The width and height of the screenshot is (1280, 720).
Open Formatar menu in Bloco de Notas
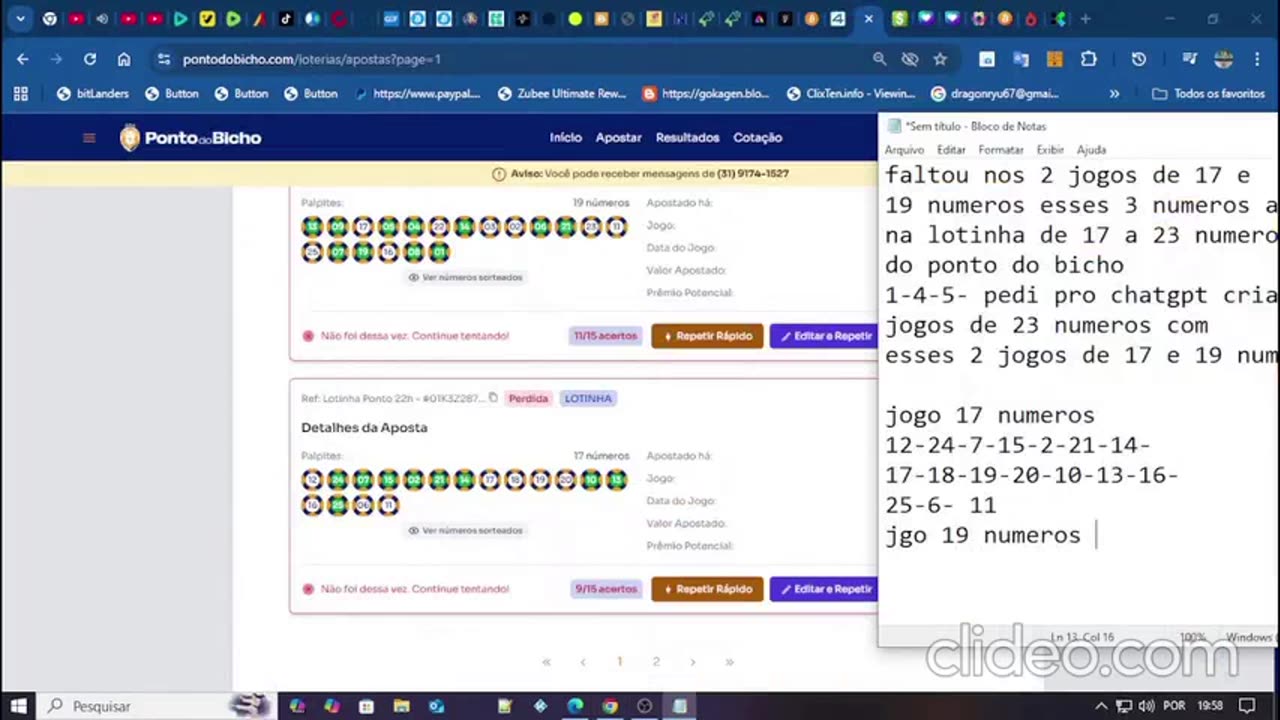pos(1001,150)
